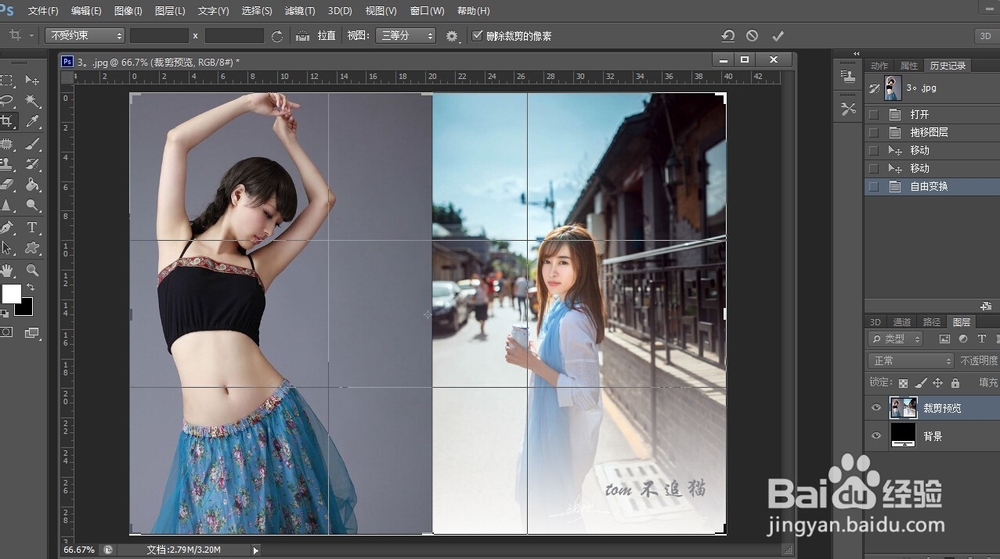This screenshot has height=559, width=1000.
Task: Select the Rectangular Marquee tool
Action: [x=6, y=80]
